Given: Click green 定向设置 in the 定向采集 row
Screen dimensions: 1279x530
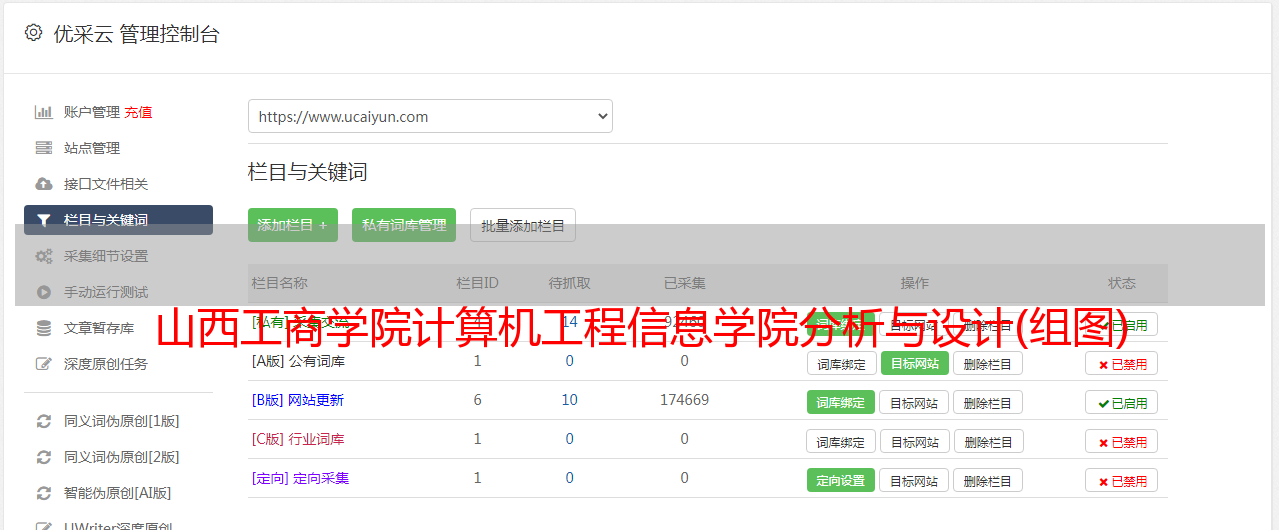Looking at the screenshot, I should (x=841, y=480).
